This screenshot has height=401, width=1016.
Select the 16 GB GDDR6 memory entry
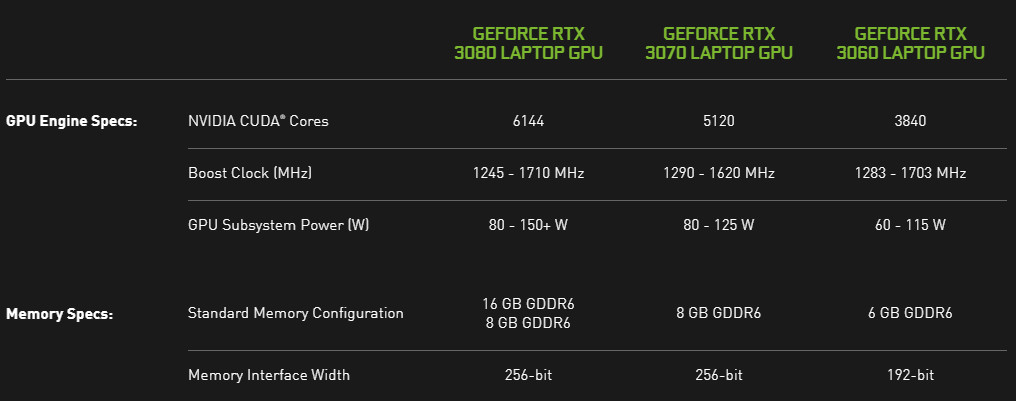coord(528,303)
